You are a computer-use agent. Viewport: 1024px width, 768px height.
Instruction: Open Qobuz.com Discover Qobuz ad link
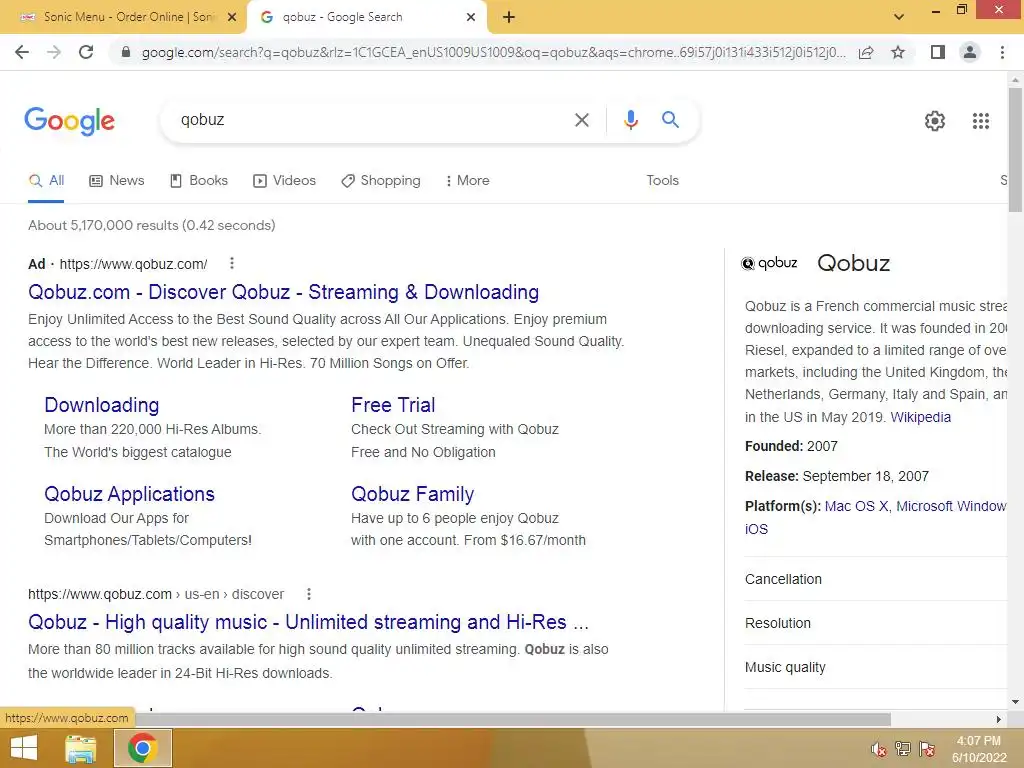(x=283, y=292)
